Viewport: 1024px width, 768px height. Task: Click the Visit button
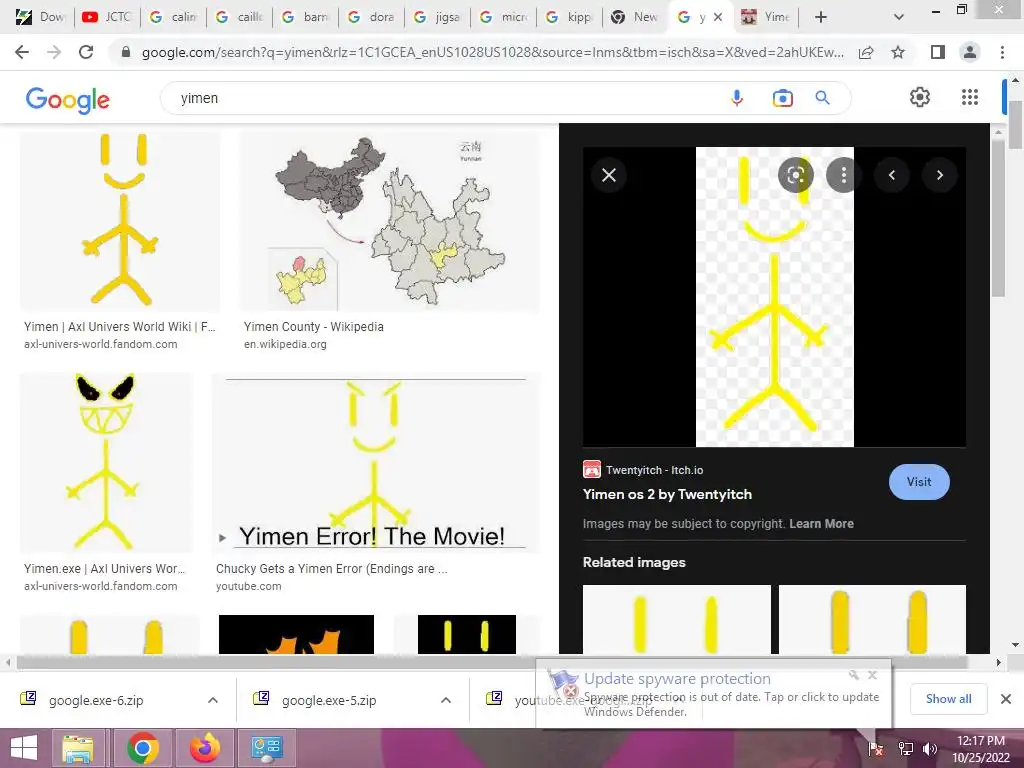(x=919, y=482)
